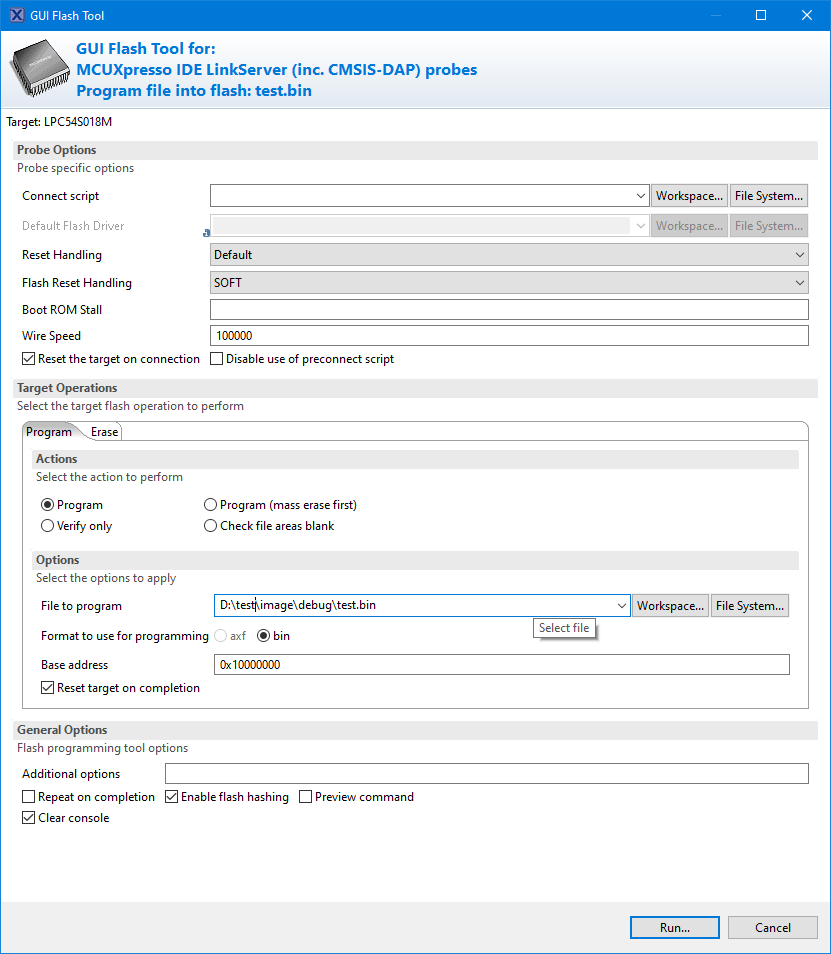Check Preview command
Image resolution: width=831 pixels, height=954 pixels.
tap(305, 796)
